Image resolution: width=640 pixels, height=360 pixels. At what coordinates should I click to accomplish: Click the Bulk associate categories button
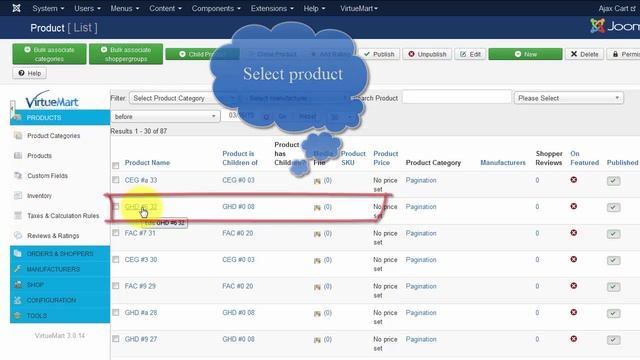click(x=49, y=54)
